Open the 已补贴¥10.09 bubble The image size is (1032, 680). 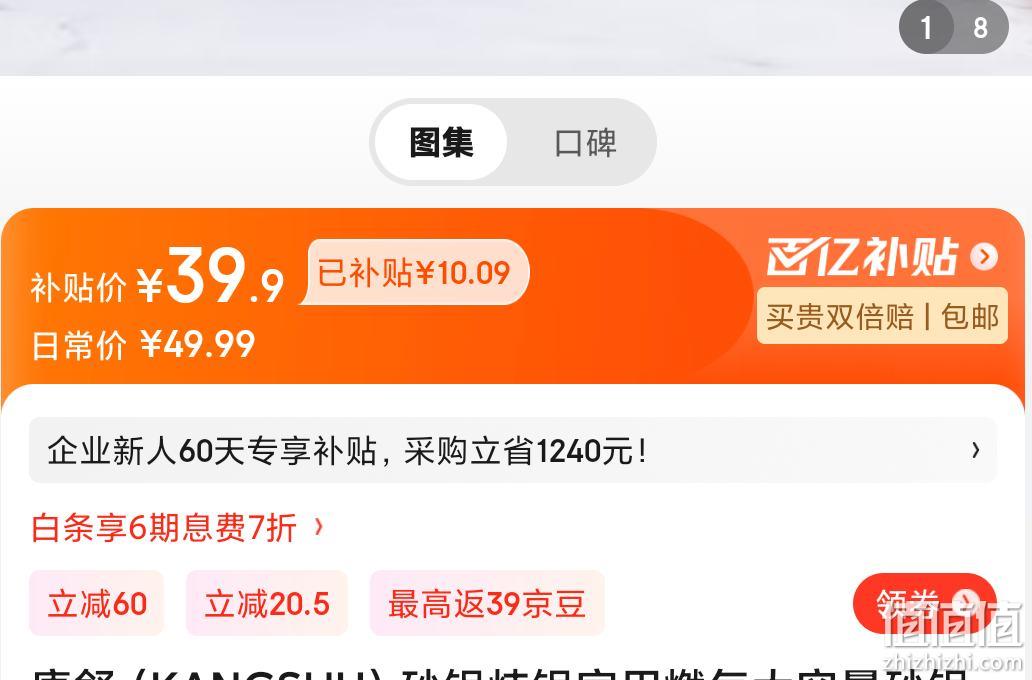pyautogui.click(x=415, y=273)
